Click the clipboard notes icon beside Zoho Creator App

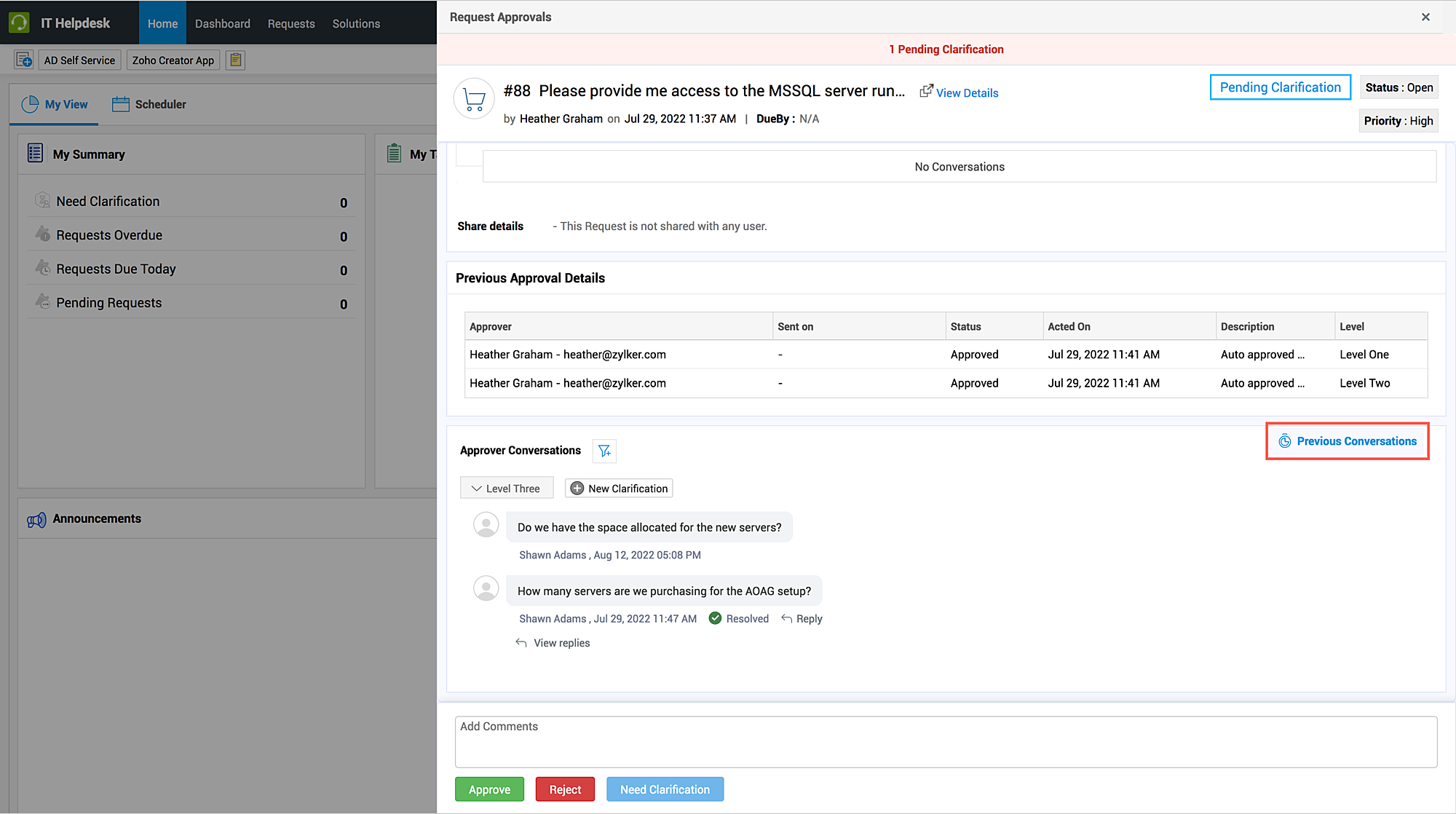pyautogui.click(x=235, y=60)
